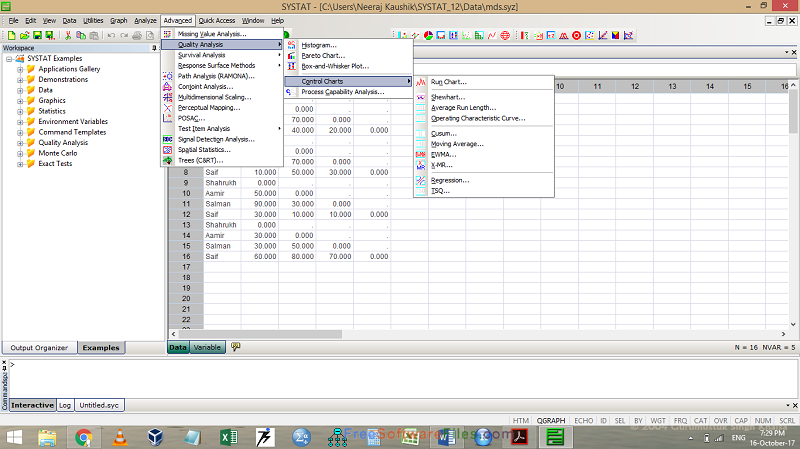Collapse the SYSTAT Examples root node
Screen dimensions: 800x449
click(x=9, y=59)
